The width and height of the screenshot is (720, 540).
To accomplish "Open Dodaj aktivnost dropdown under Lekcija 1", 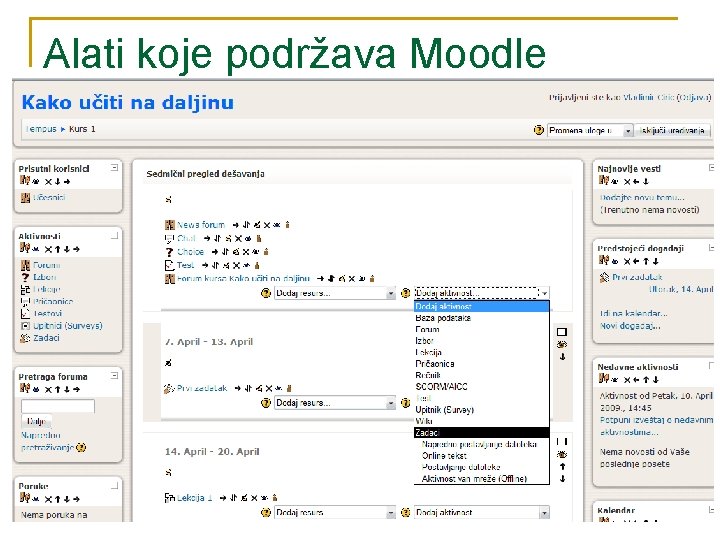I will [481, 512].
